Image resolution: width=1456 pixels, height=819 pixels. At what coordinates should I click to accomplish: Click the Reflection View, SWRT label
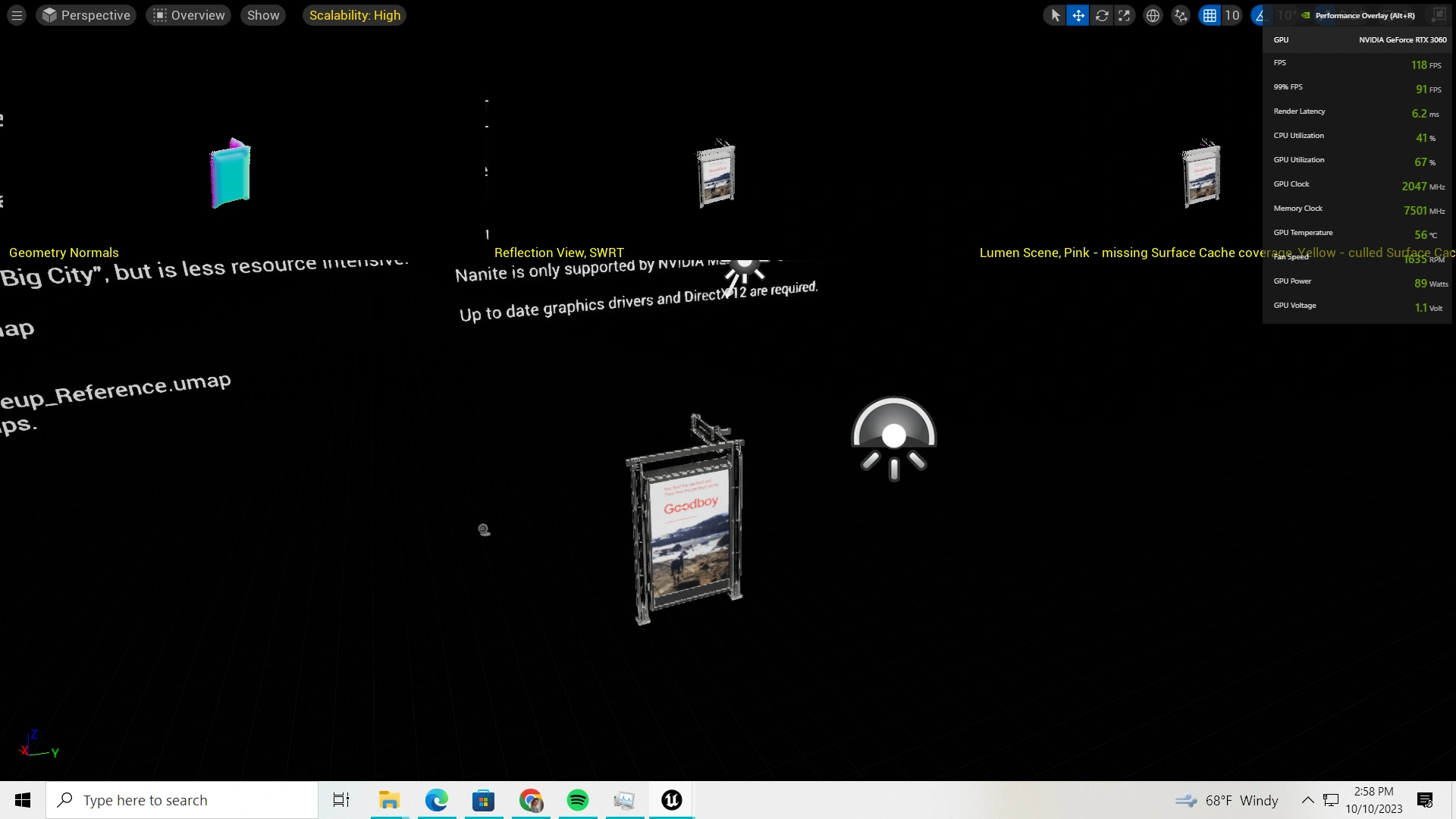coord(559,253)
